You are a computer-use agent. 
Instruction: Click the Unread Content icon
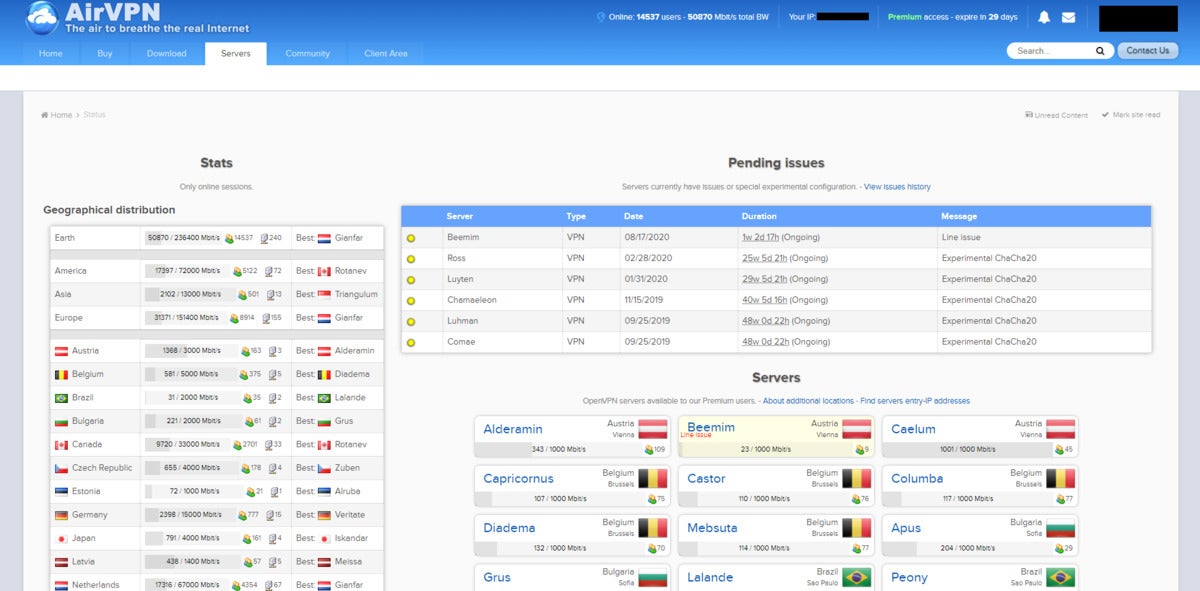tap(1029, 115)
